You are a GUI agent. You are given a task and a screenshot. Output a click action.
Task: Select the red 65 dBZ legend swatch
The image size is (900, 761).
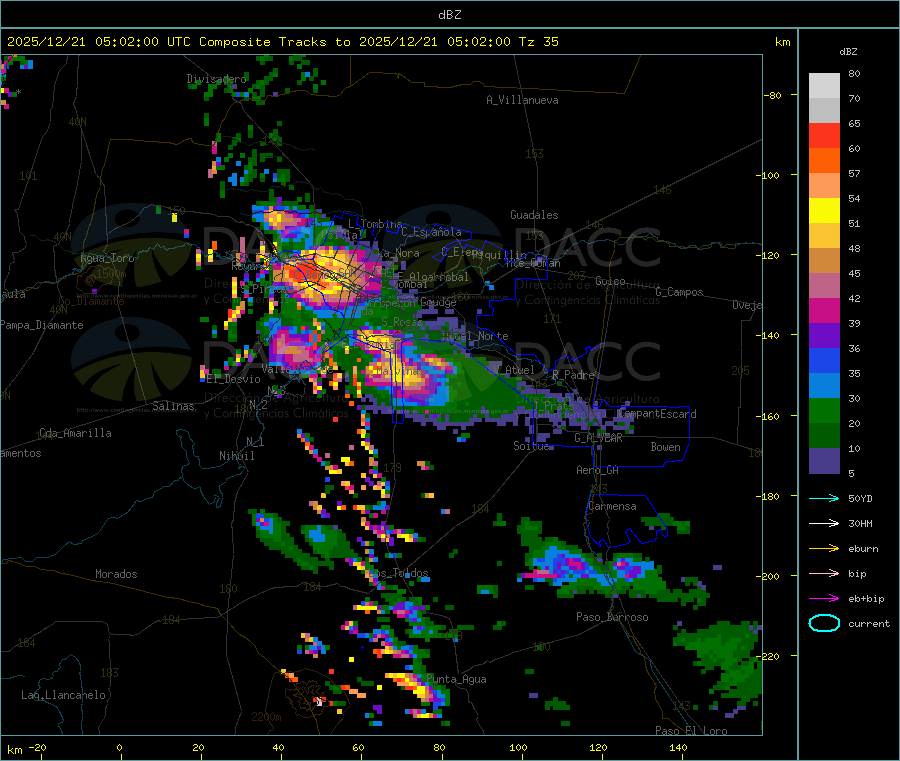pos(824,135)
